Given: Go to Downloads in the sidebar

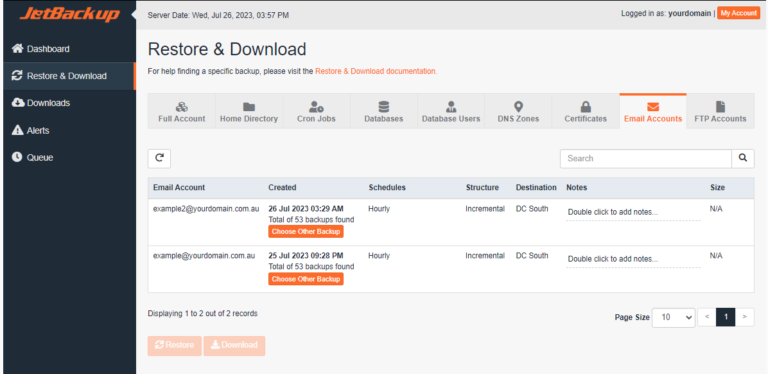Looking at the screenshot, I should [x=69, y=103].
